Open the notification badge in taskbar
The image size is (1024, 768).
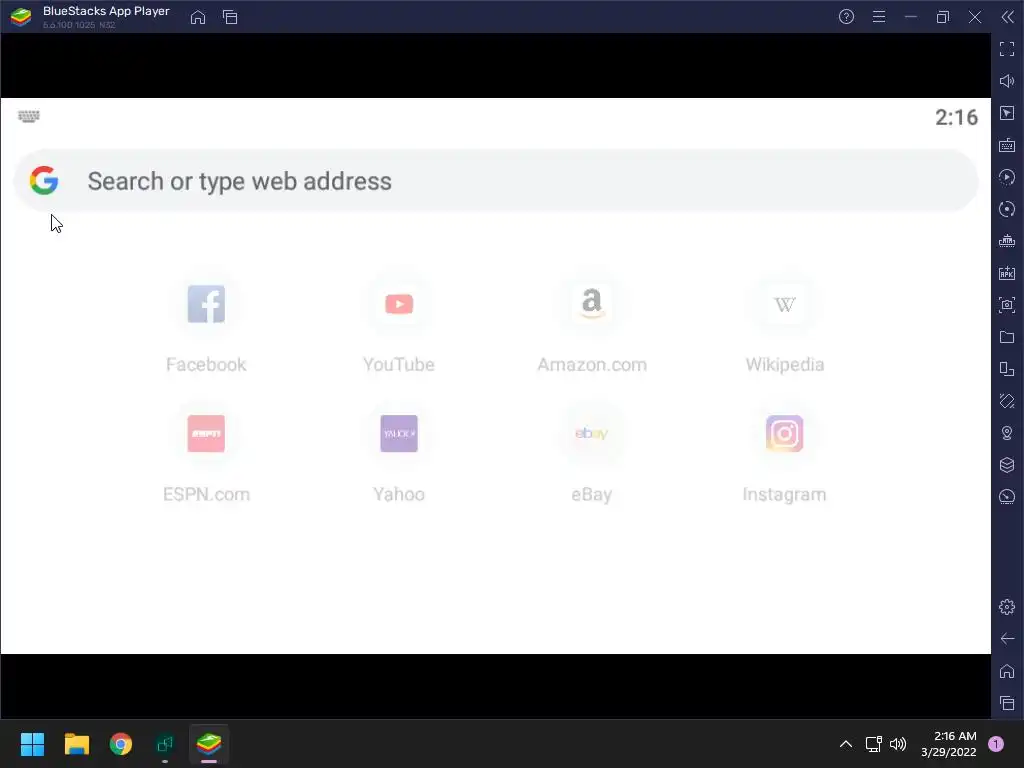(996, 744)
